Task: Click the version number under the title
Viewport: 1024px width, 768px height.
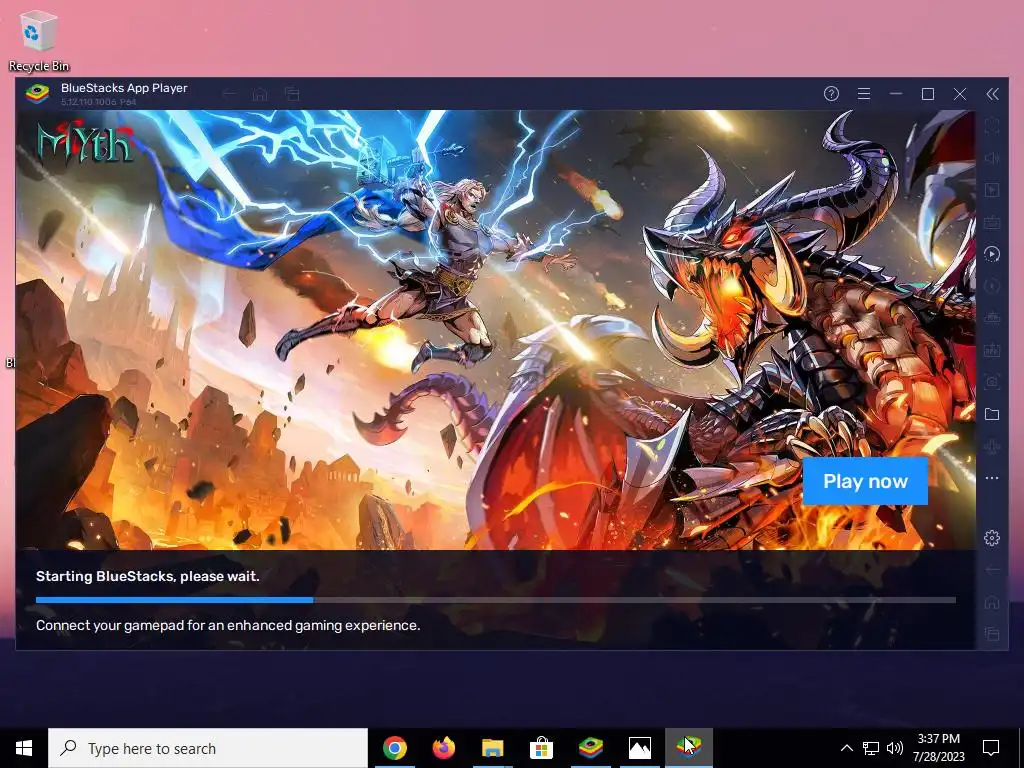Action: pos(99,103)
